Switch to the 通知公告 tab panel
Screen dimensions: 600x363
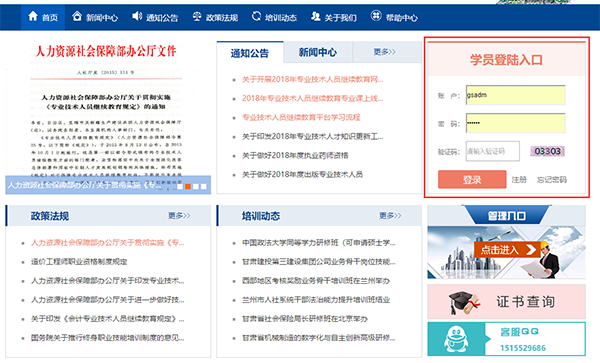click(250, 52)
